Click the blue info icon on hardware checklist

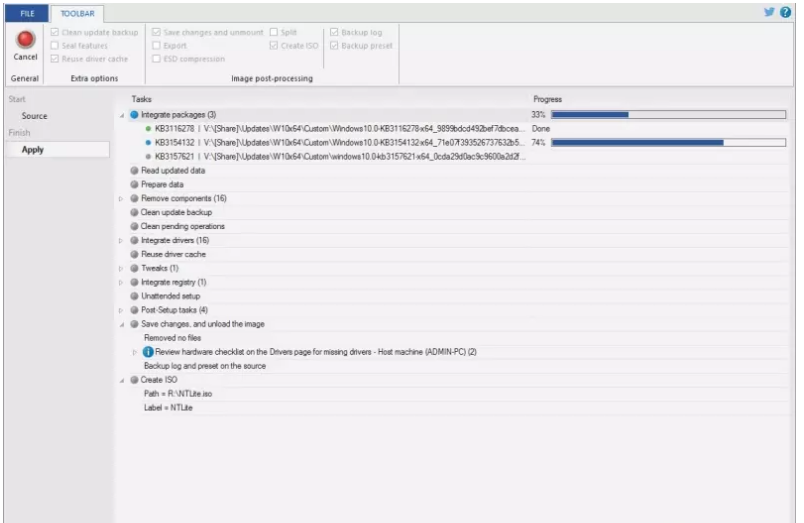point(148,352)
